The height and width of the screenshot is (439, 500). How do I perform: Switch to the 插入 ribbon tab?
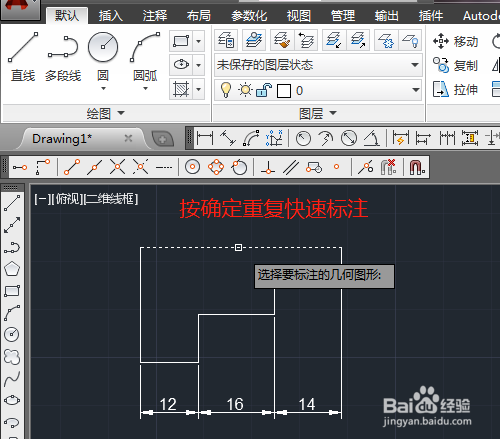coord(111,16)
